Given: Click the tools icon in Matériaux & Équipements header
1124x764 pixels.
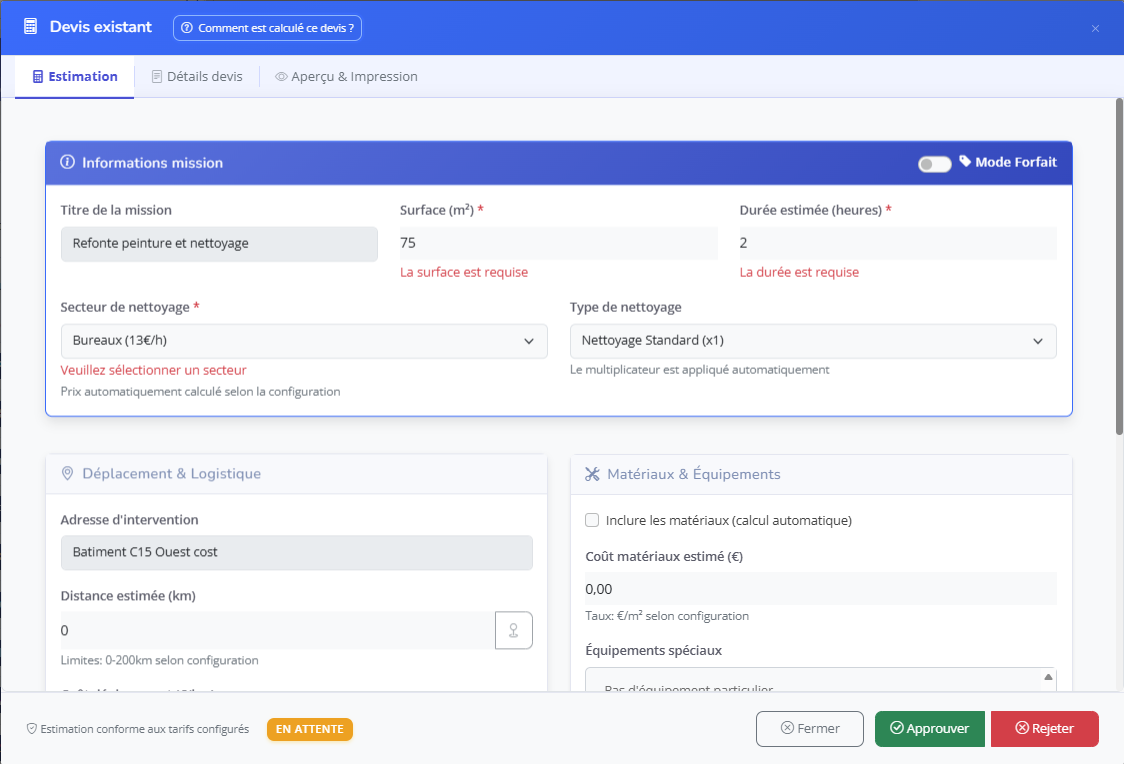Looking at the screenshot, I should (x=592, y=474).
